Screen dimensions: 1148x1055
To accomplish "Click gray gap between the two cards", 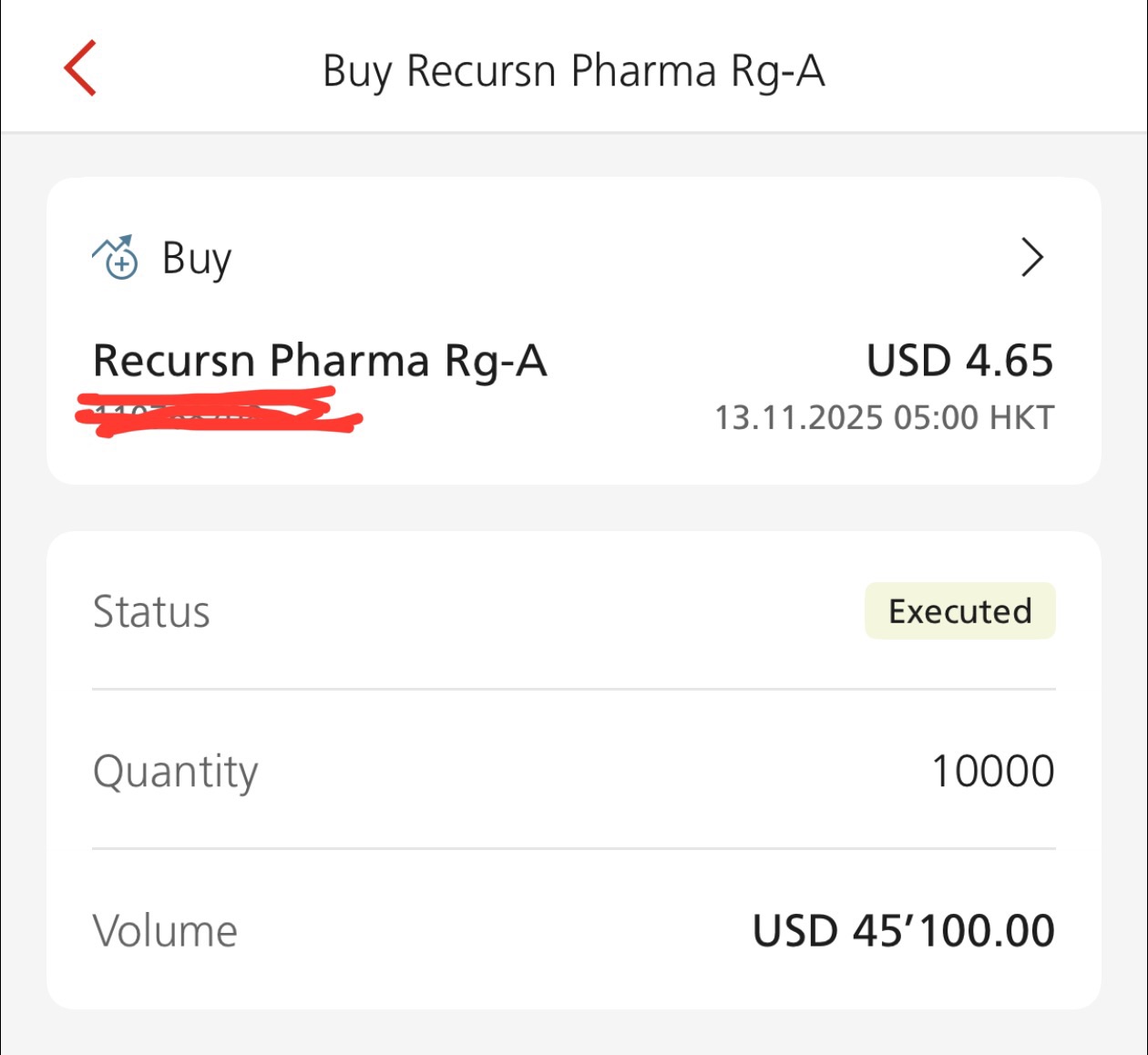I will 574,507.
